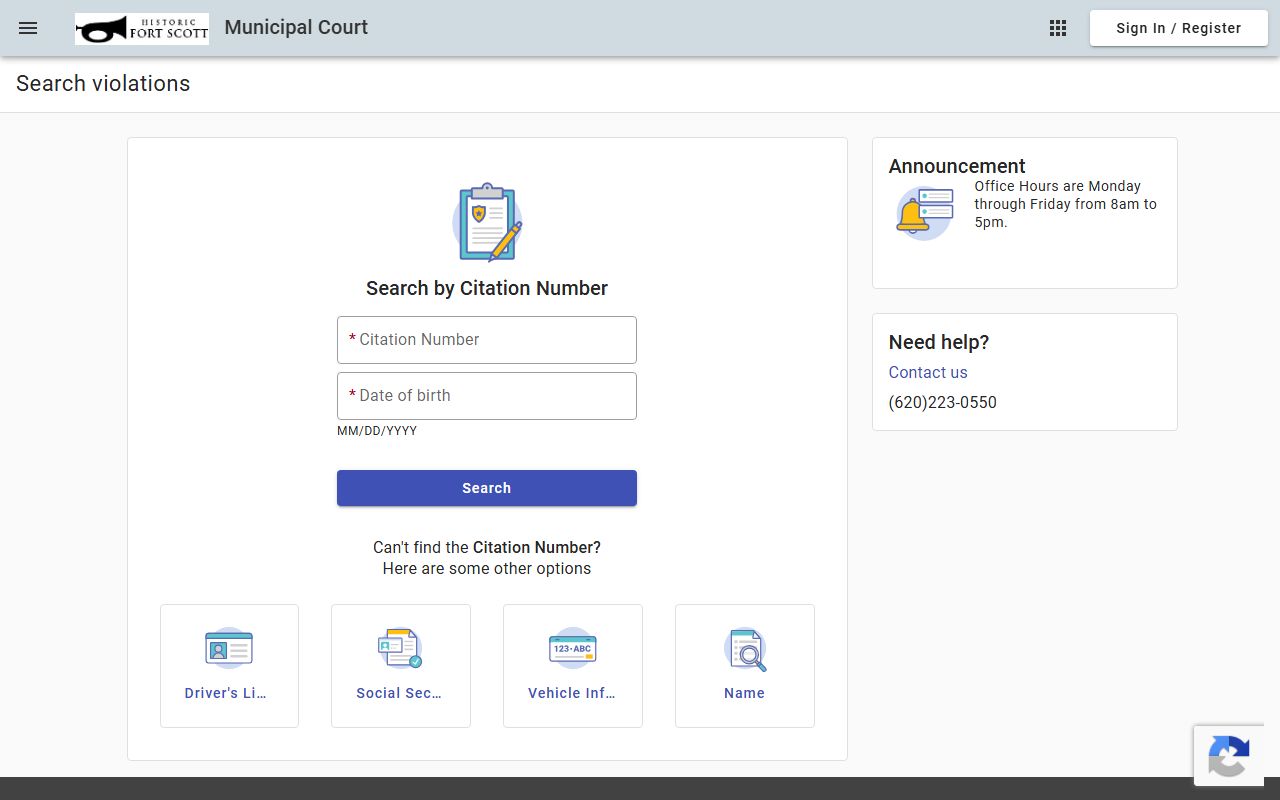This screenshot has width=1280, height=800.
Task: Click the Historic Fort Scott logo
Action: (142, 29)
